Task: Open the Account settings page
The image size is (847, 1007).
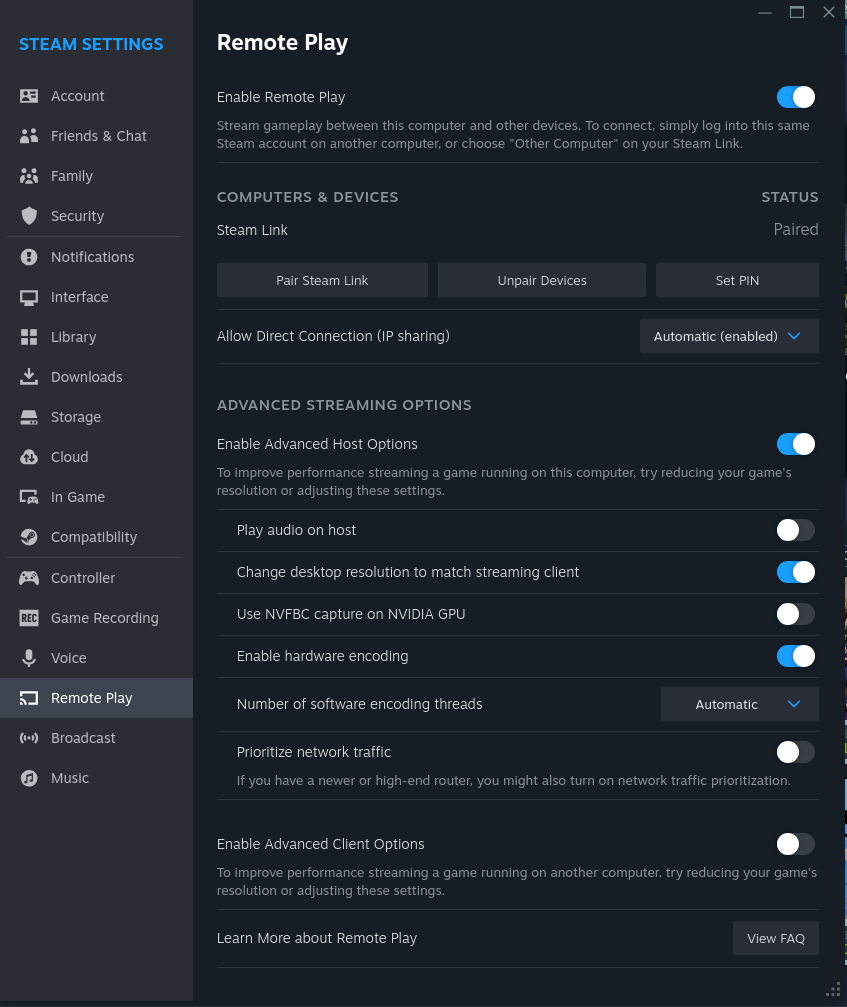Action: point(96,96)
